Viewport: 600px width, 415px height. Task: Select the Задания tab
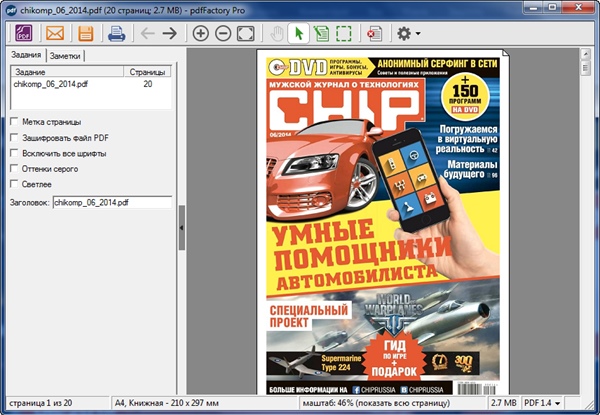tap(26, 55)
